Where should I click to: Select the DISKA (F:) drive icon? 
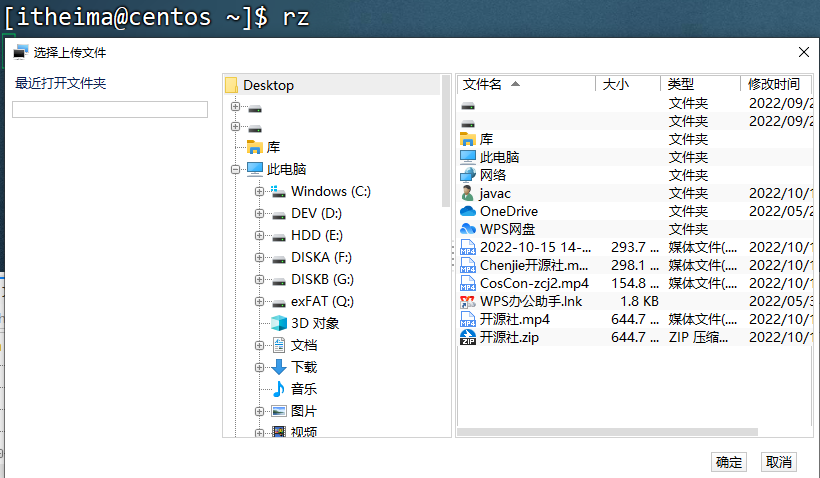click(x=279, y=258)
